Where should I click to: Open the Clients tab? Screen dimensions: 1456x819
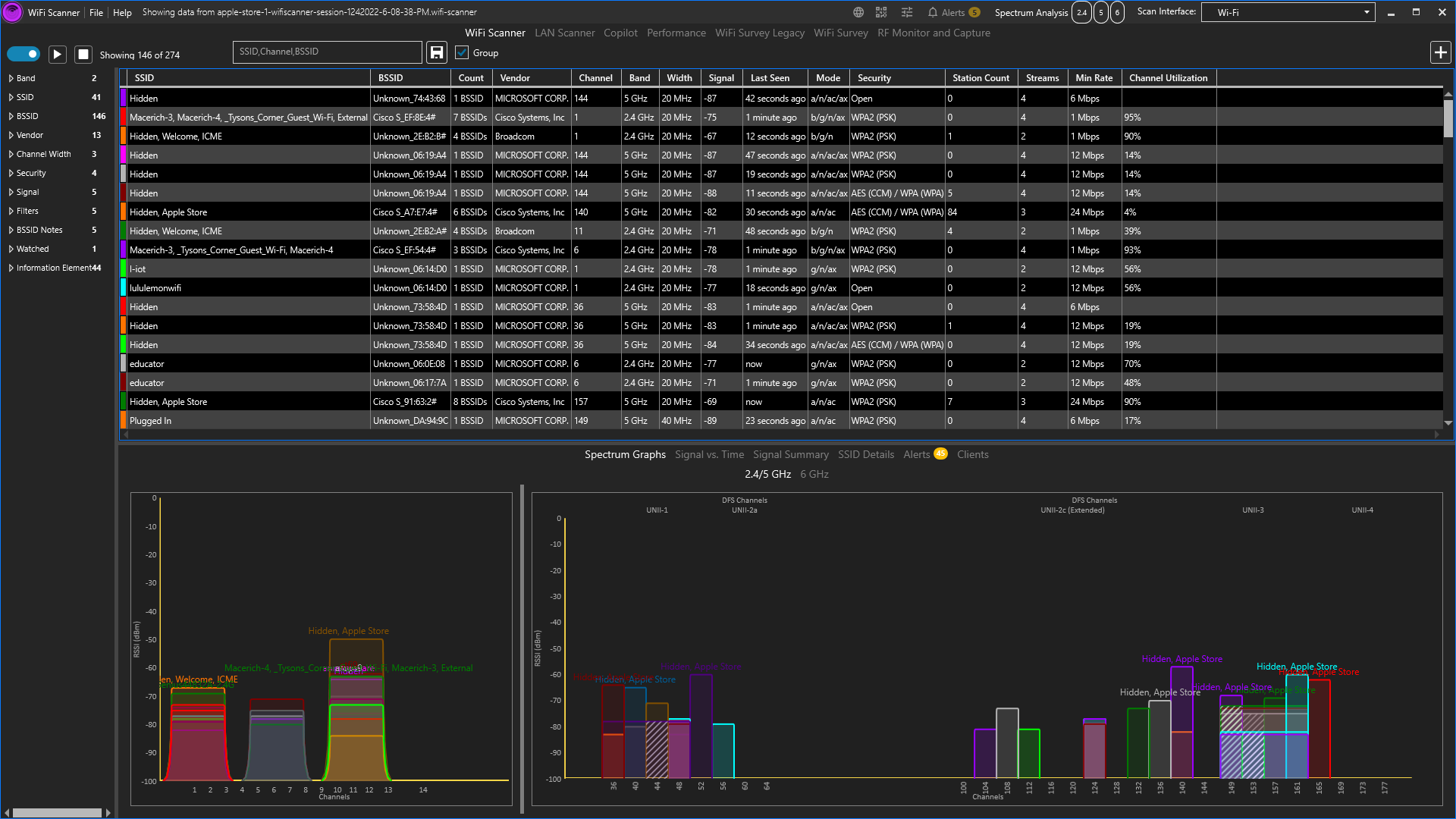[x=972, y=454]
